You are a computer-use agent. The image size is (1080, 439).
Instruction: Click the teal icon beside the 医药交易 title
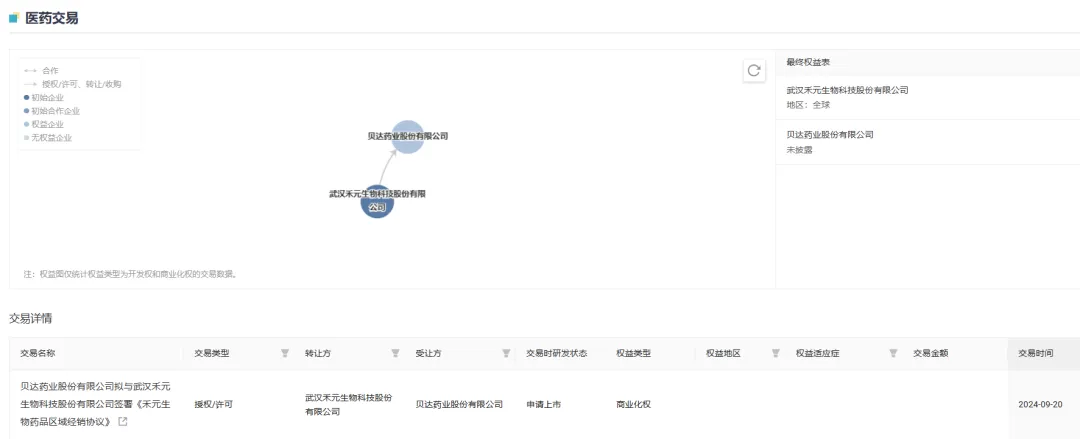13,18
